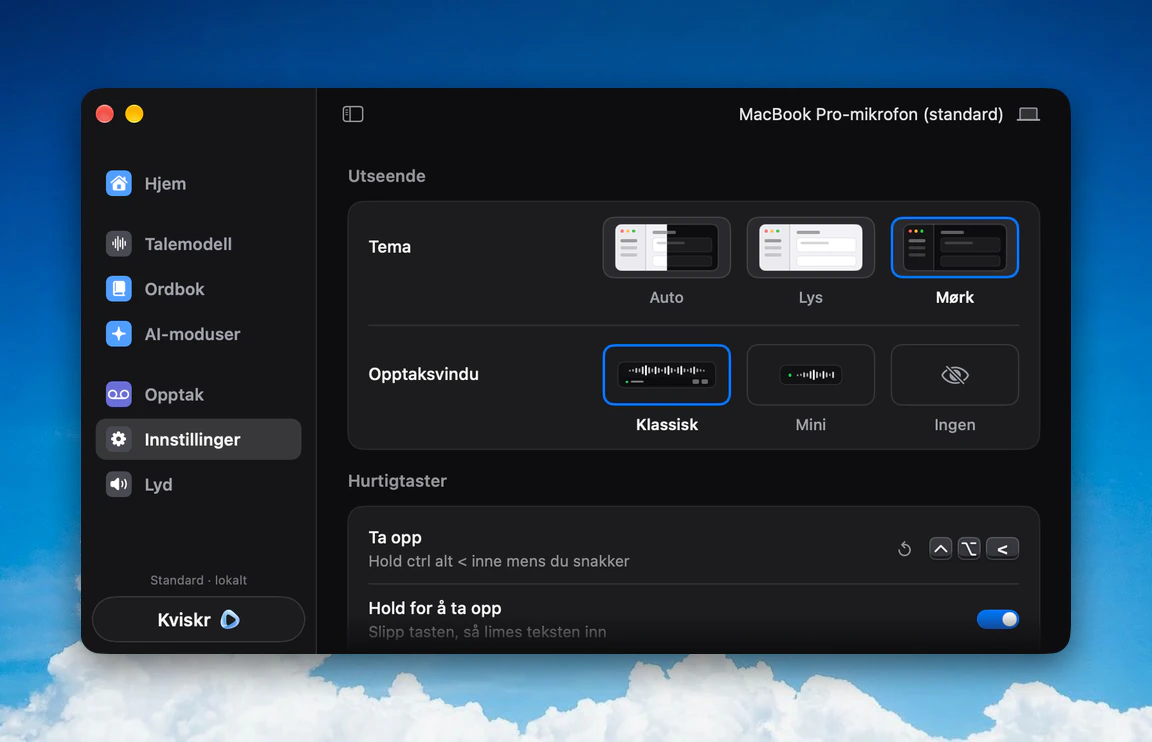Click the Ta opp row title
The height and width of the screenshot is (742, 1152).
click(395, 538)
